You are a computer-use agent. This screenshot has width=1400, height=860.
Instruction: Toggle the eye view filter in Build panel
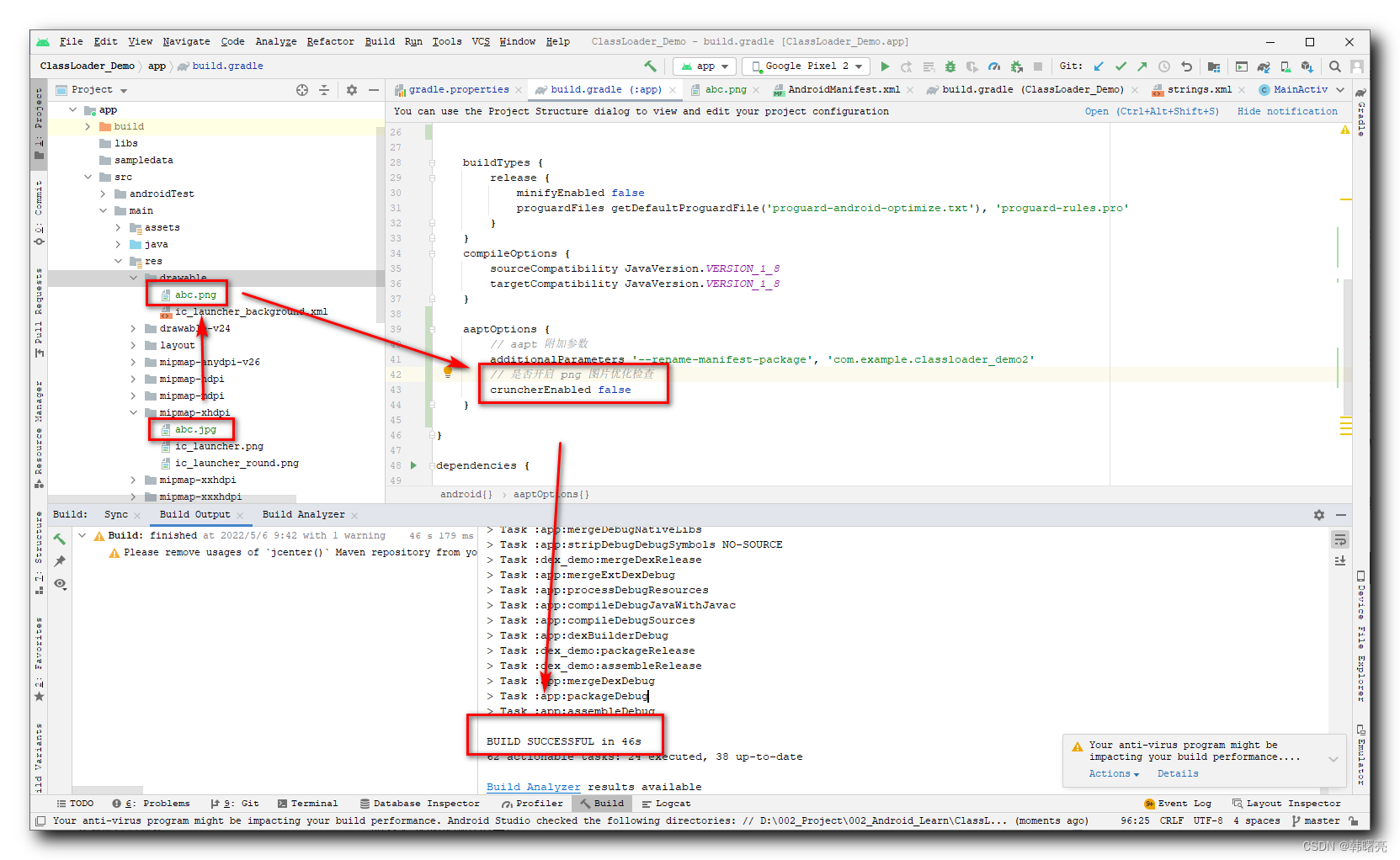click(60, 584)
